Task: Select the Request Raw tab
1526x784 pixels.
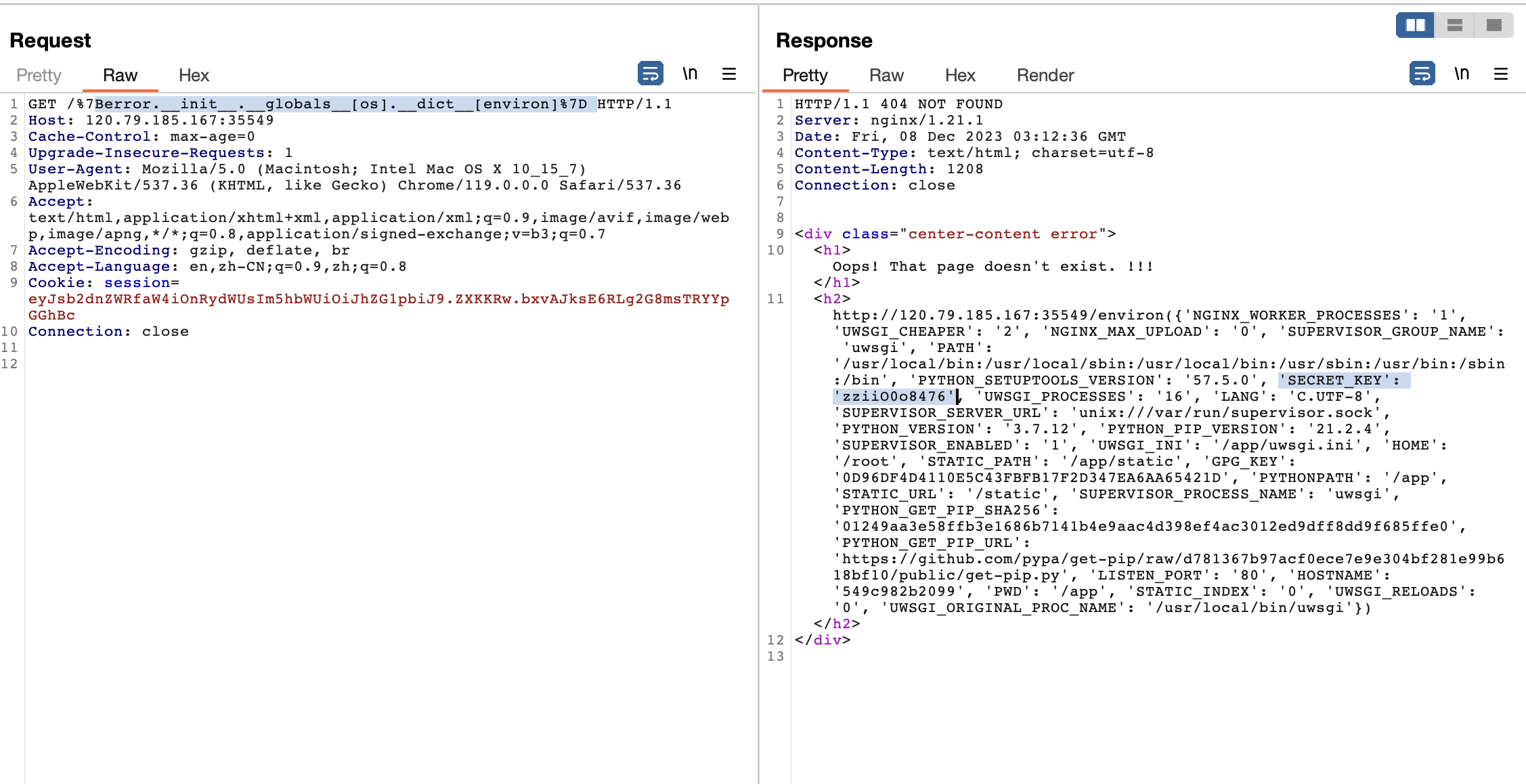Action: (x=120, y=75)
